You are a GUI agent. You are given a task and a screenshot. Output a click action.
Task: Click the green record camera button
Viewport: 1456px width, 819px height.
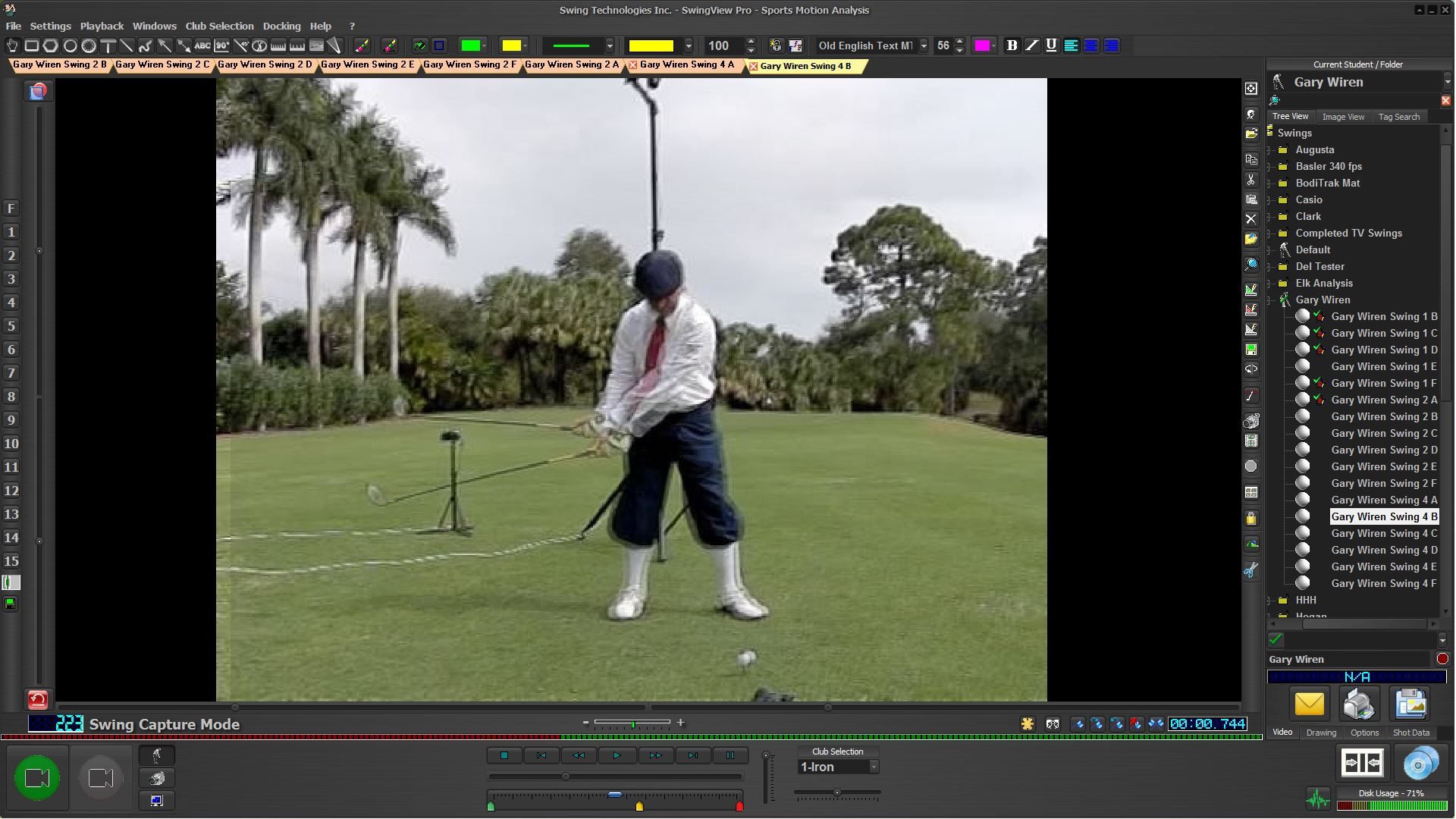tap(37, 778)
